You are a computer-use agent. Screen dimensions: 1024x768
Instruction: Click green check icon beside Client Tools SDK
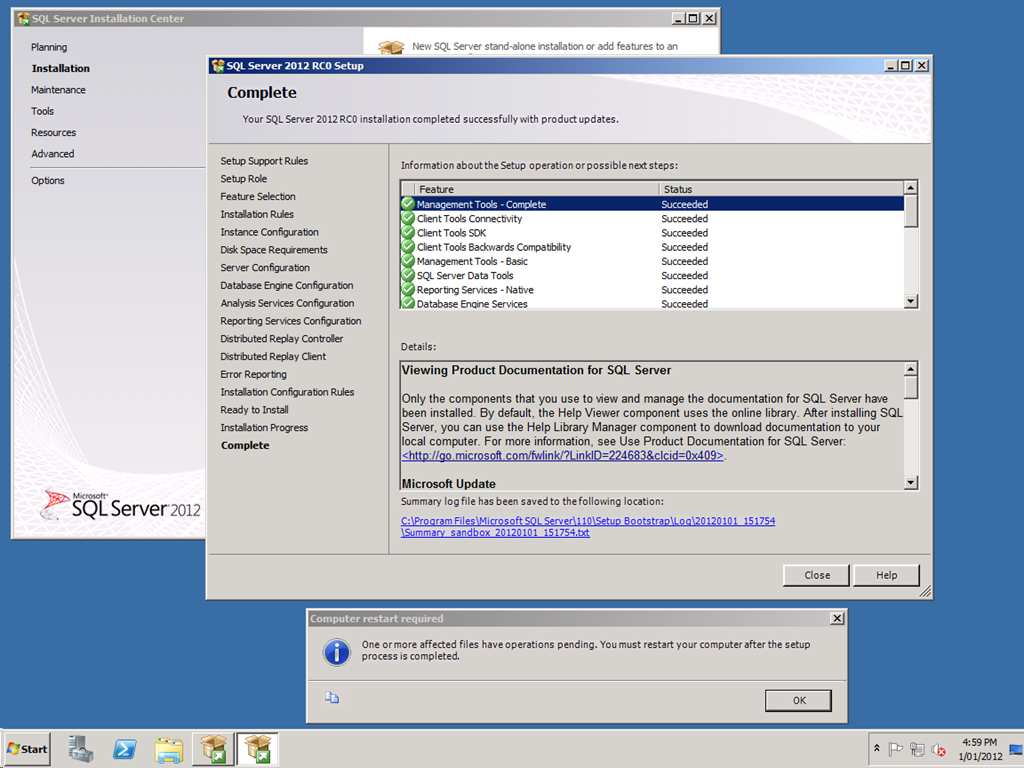point(408,233)
